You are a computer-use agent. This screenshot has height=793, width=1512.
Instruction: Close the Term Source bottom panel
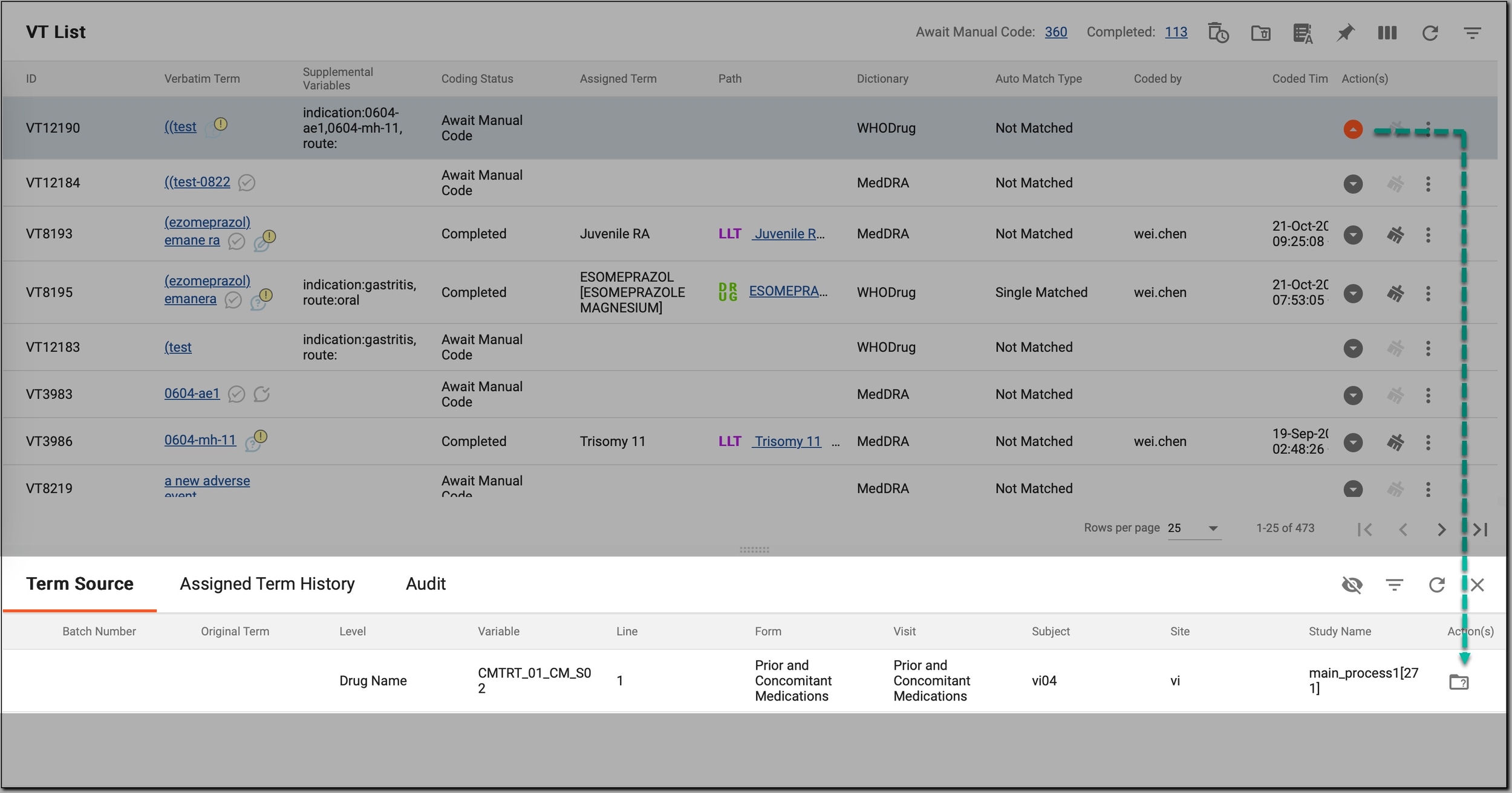click(x=1478, y=585)
